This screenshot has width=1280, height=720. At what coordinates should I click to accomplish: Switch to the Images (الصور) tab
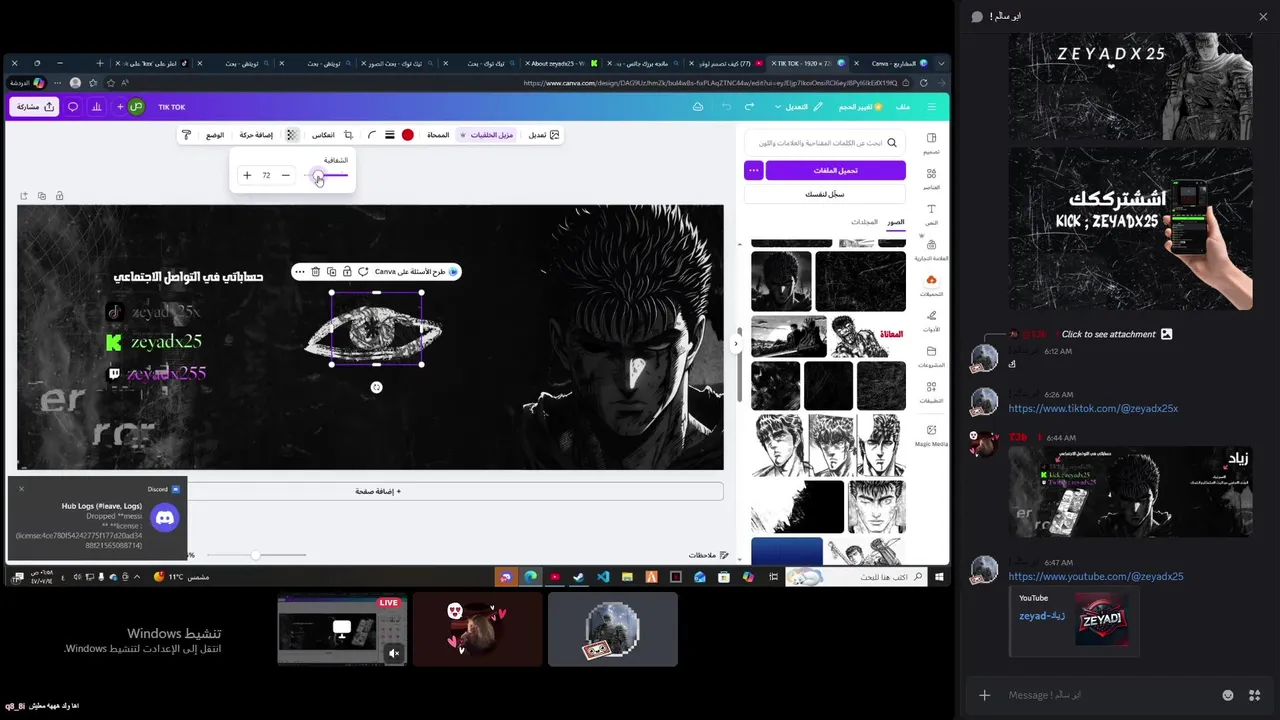pos(896,222)
